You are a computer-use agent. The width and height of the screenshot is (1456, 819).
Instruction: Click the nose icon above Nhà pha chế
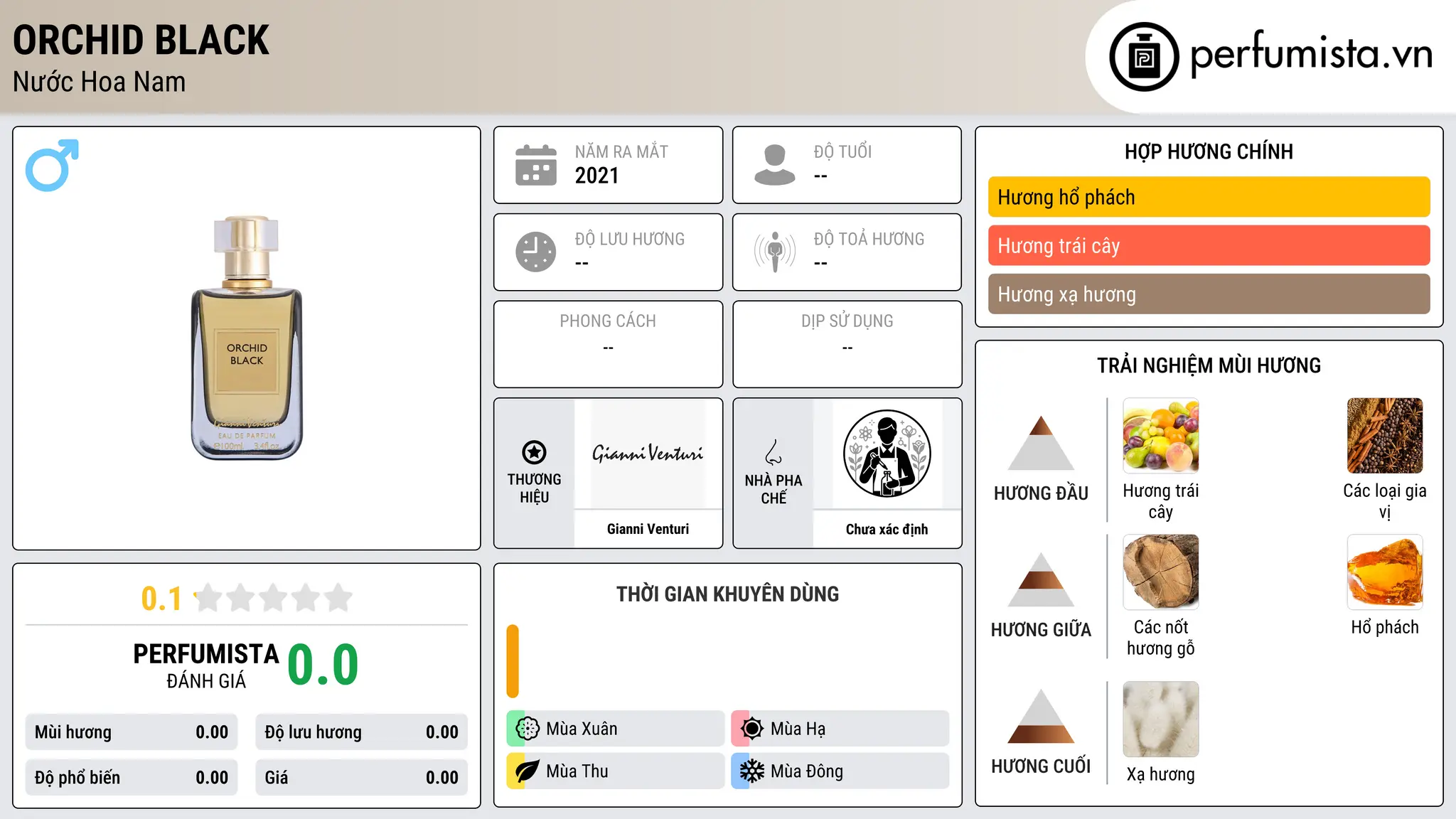coord(773,452)
